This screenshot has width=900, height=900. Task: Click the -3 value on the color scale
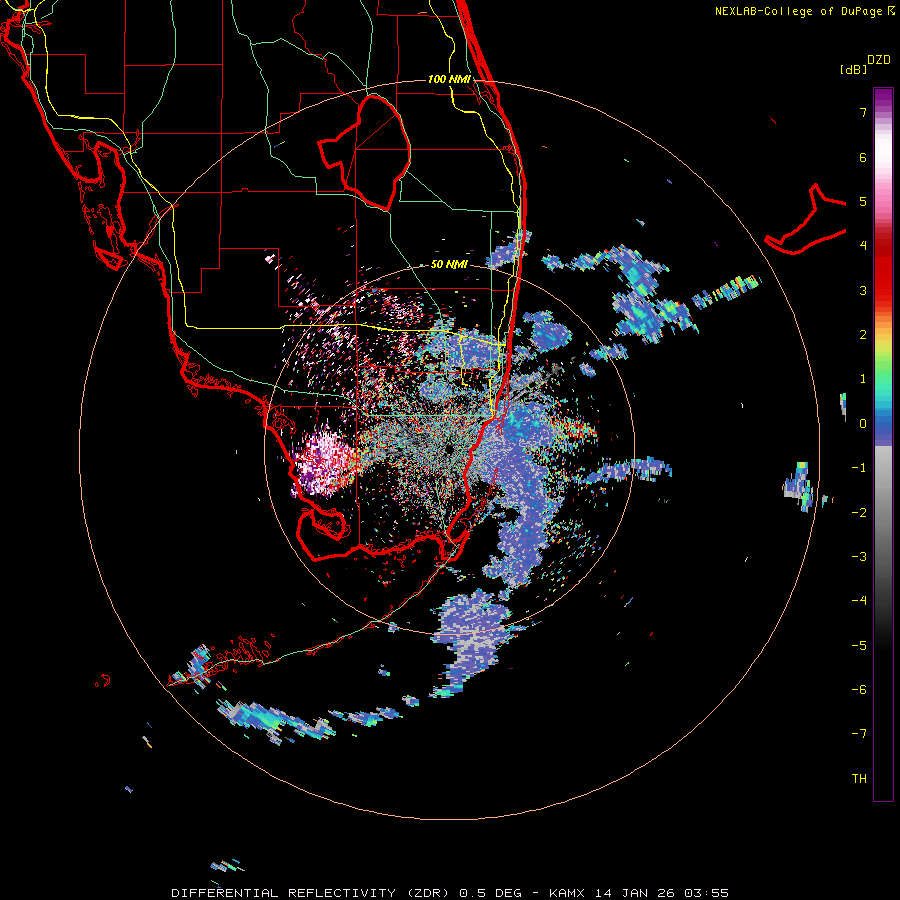(x=859, y=556)
